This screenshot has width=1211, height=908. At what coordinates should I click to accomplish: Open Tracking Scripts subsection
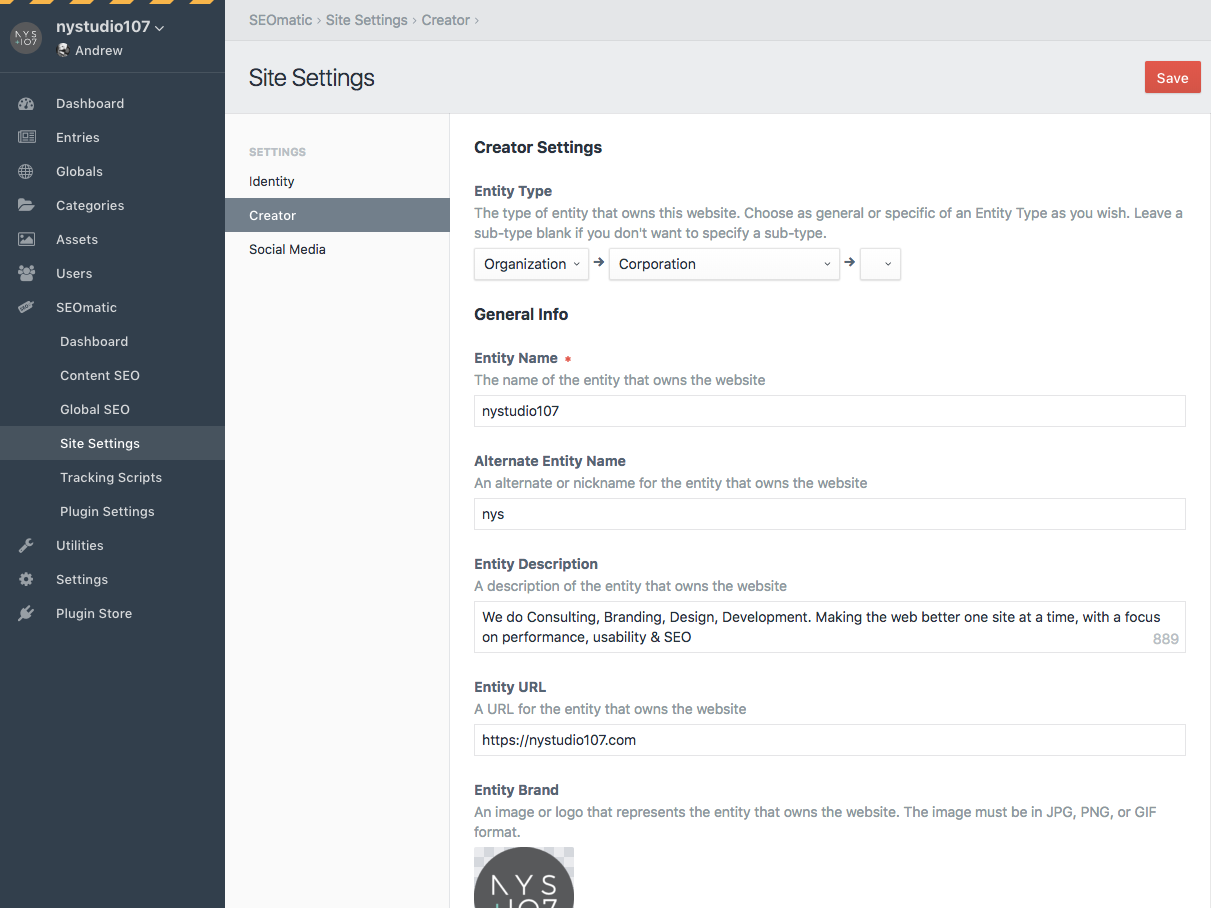(x=112, y=477)
